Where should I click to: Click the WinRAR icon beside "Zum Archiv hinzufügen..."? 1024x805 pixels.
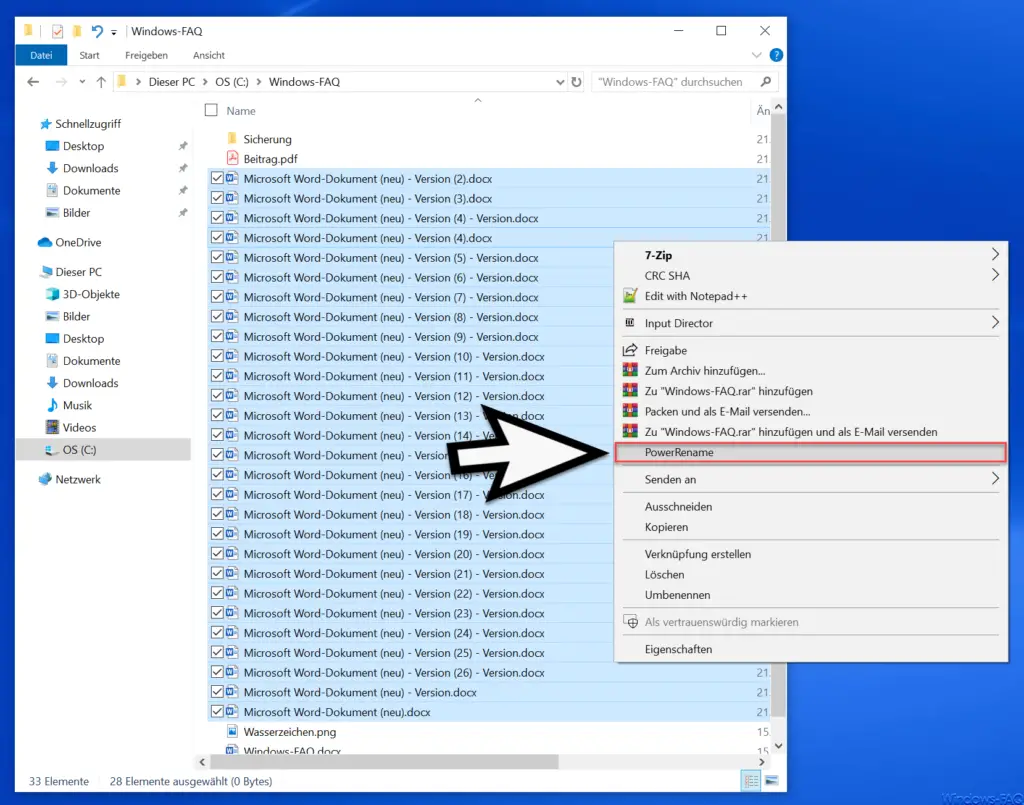(630, 370)
